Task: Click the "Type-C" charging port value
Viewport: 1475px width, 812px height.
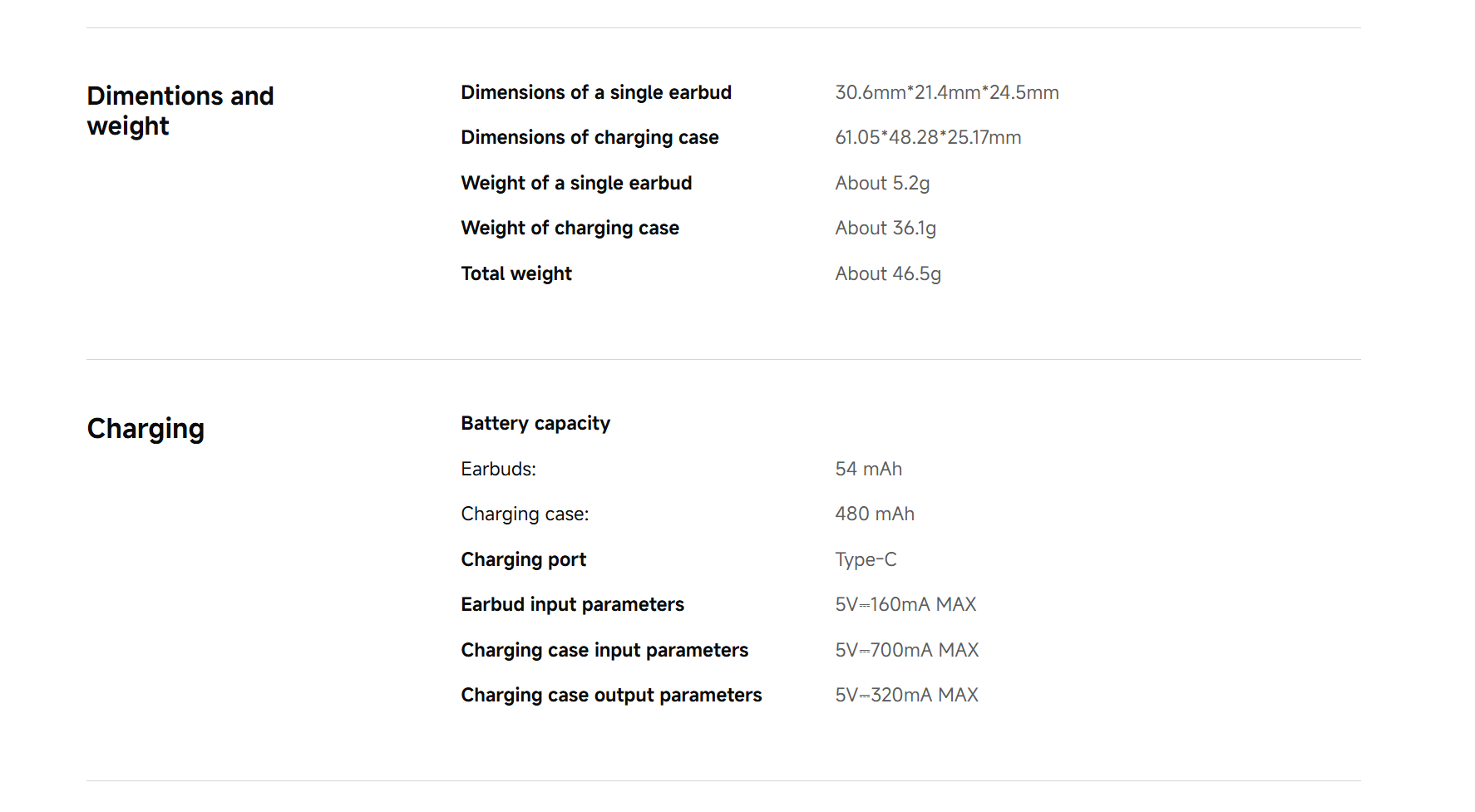Action: click(x=866, y=559)
